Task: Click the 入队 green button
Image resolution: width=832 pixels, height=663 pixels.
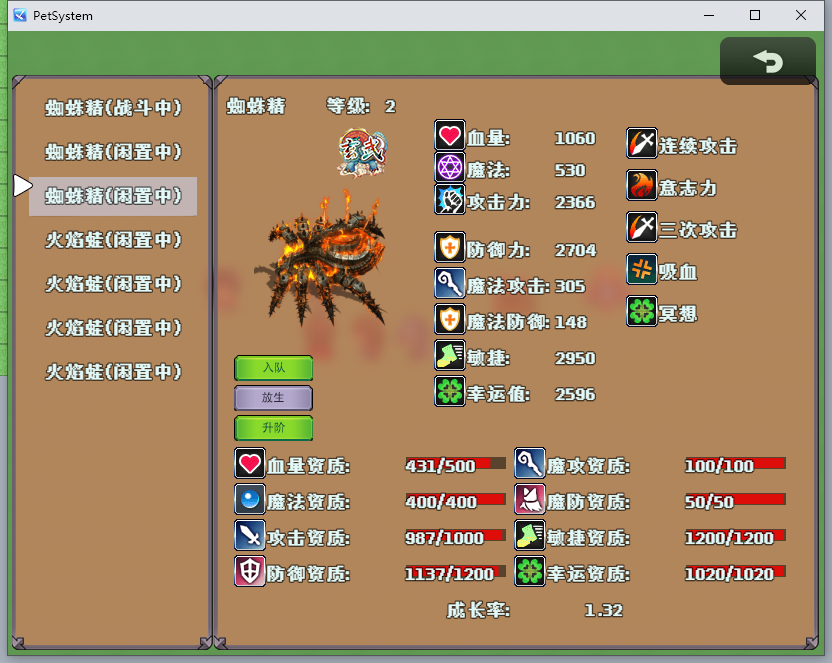Action: pyautogui.click(x=273, y=368)
